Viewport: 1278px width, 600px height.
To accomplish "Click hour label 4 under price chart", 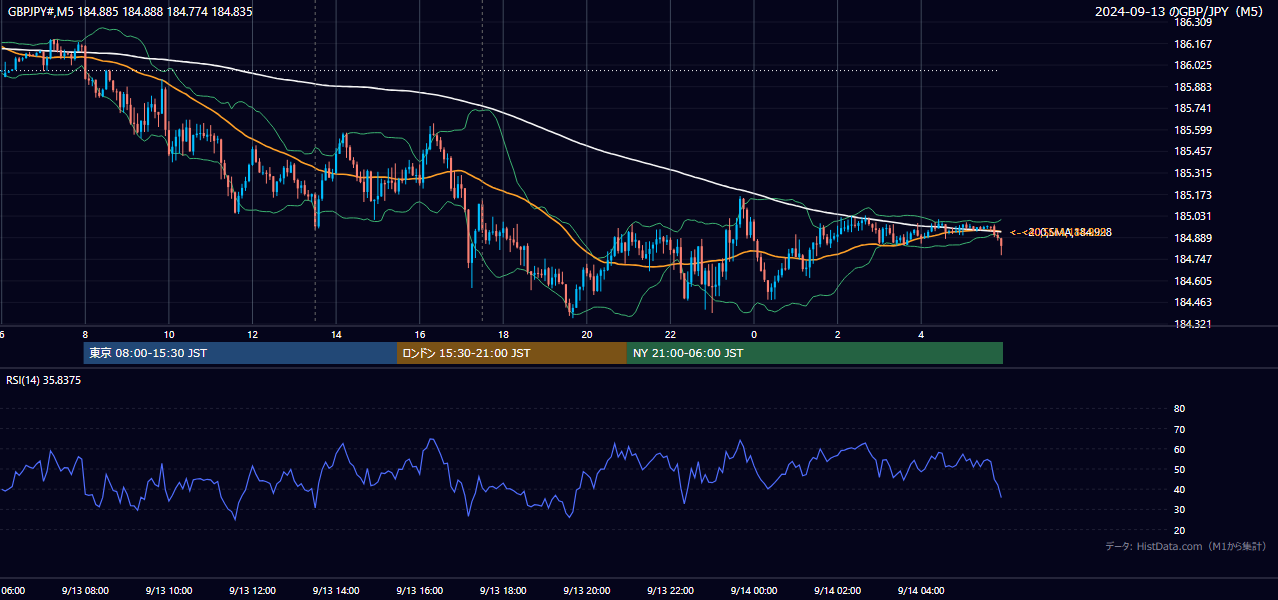I will pos(922,335).
